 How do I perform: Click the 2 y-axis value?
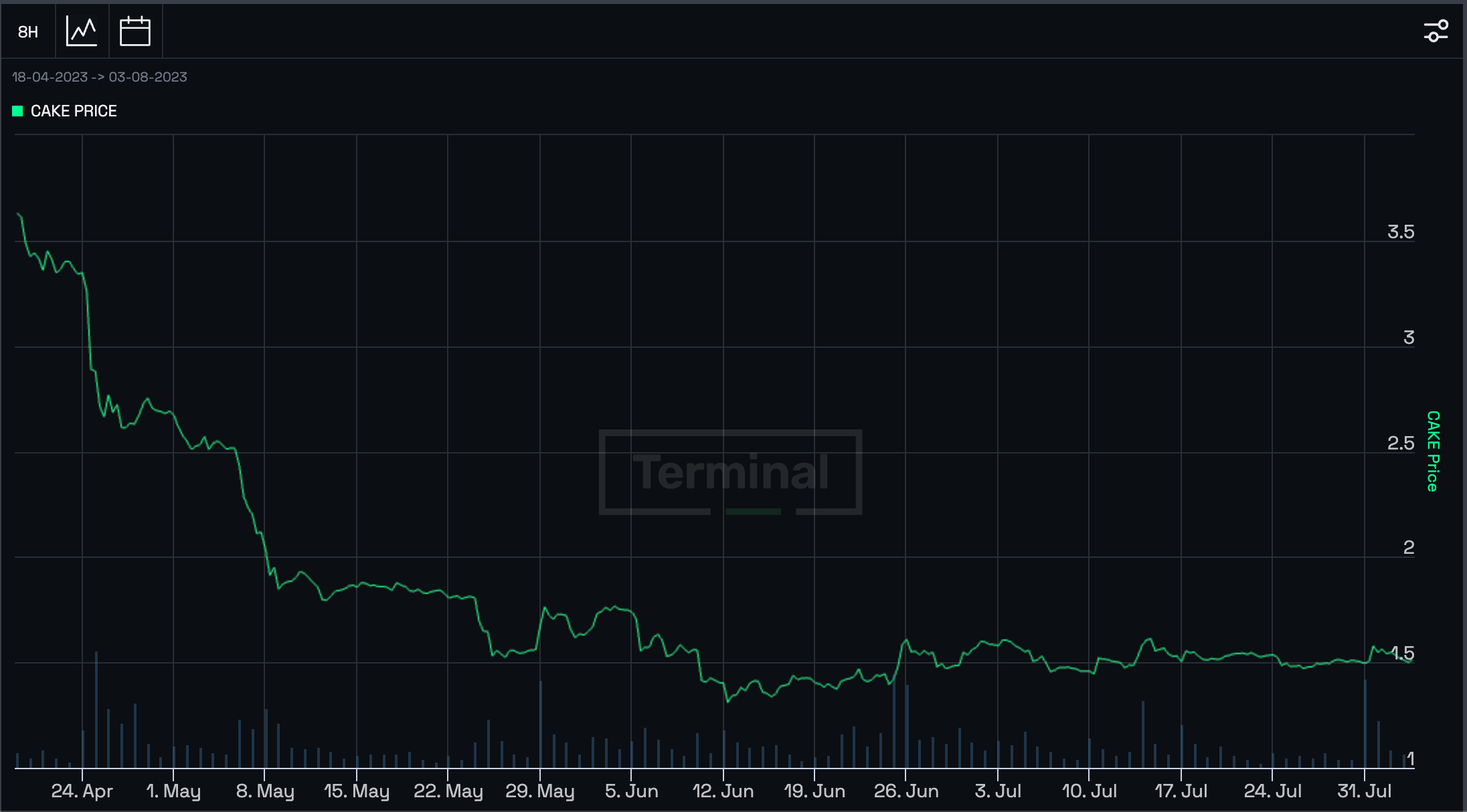(x=1409, y=547)
